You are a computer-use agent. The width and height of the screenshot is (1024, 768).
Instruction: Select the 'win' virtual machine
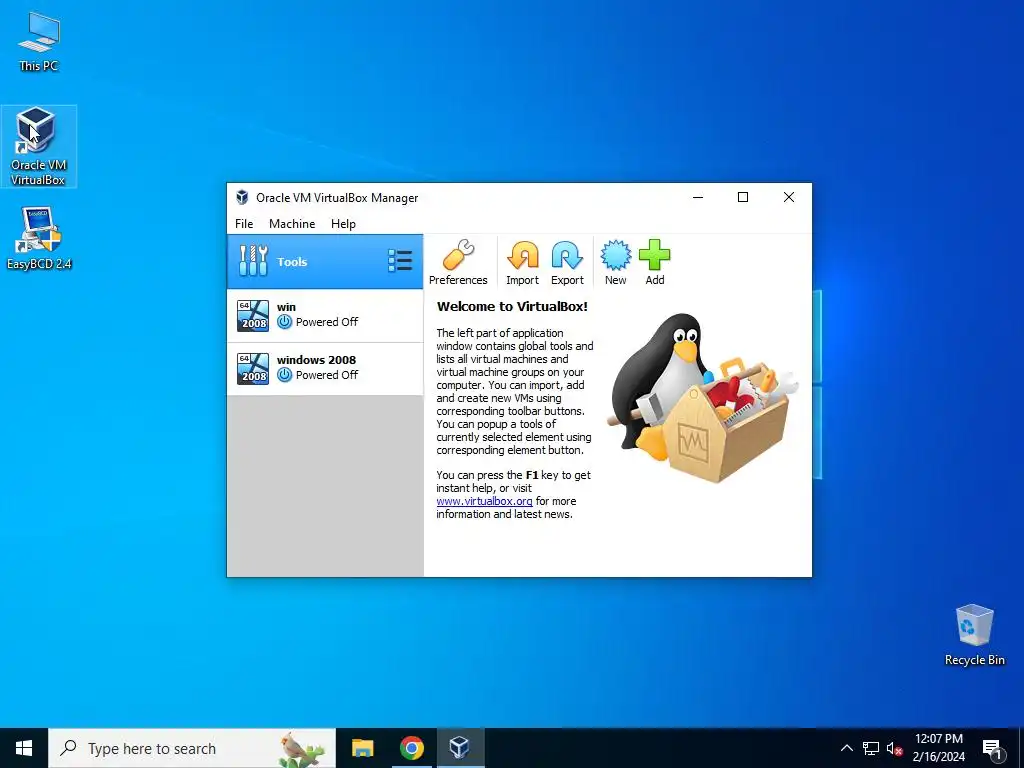pyautogui.click(x=325, y=315)
